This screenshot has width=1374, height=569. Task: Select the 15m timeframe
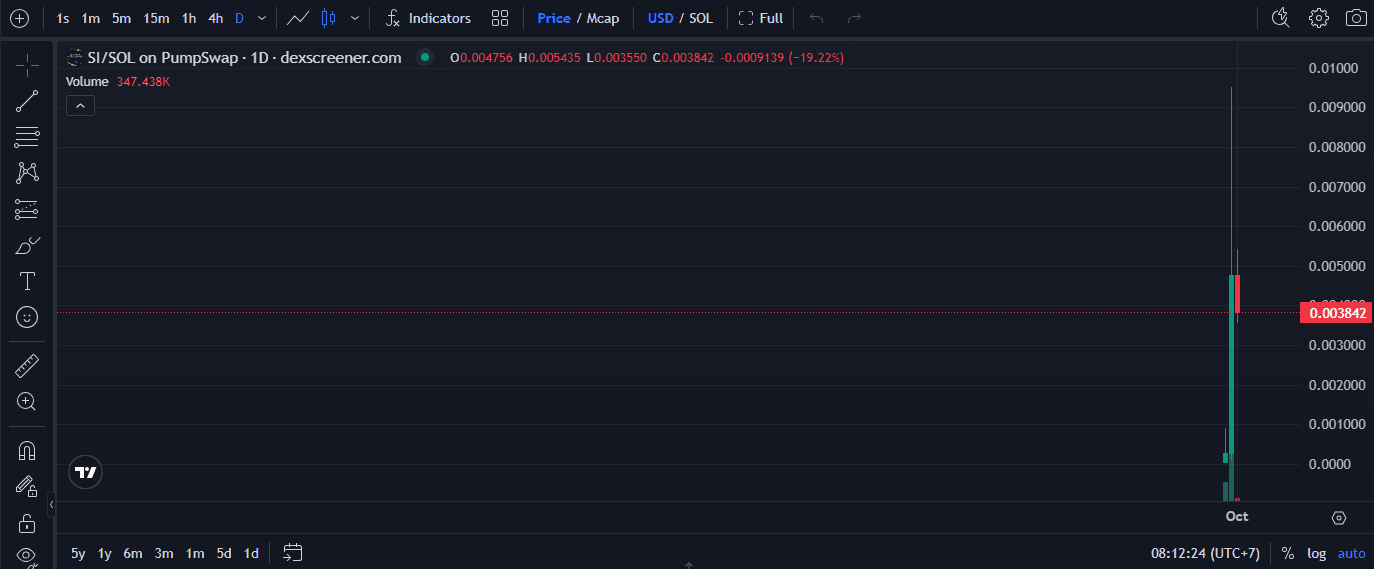156,18
